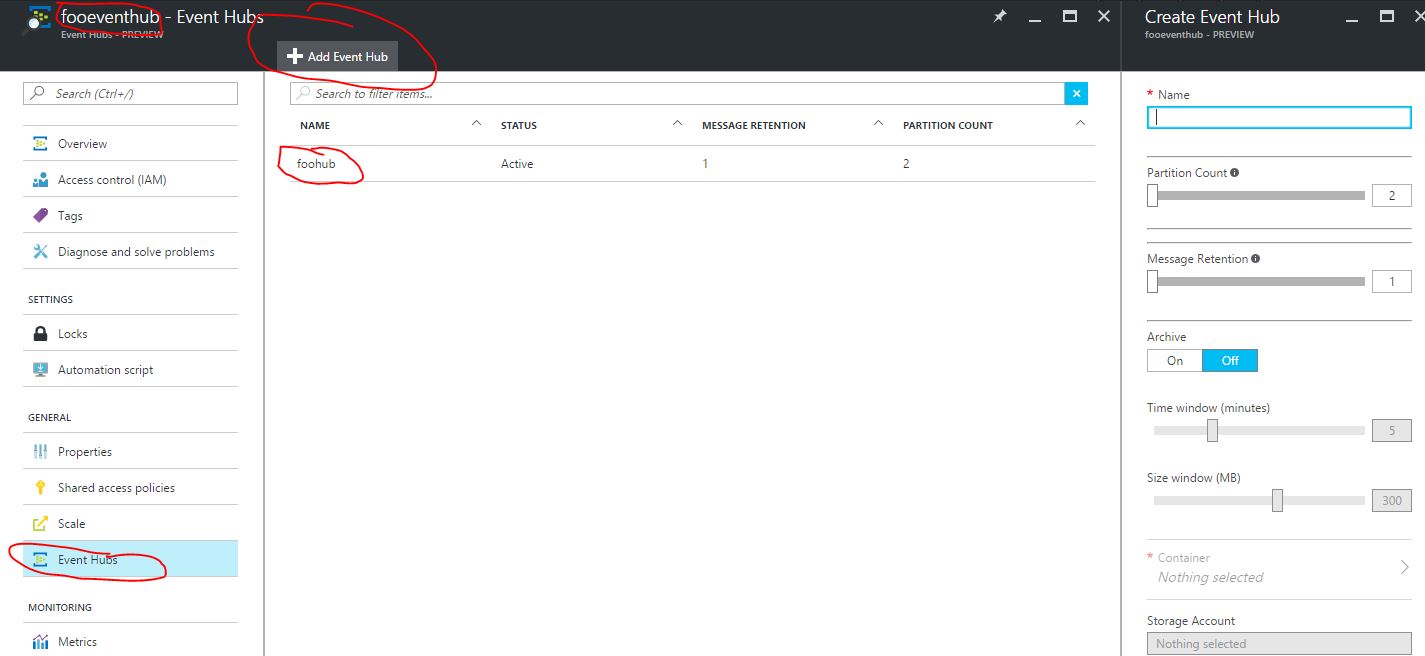This screenshot has height=656, width=1425.
Task: Focus the event hub Name field
Action: coord(1278,117)
